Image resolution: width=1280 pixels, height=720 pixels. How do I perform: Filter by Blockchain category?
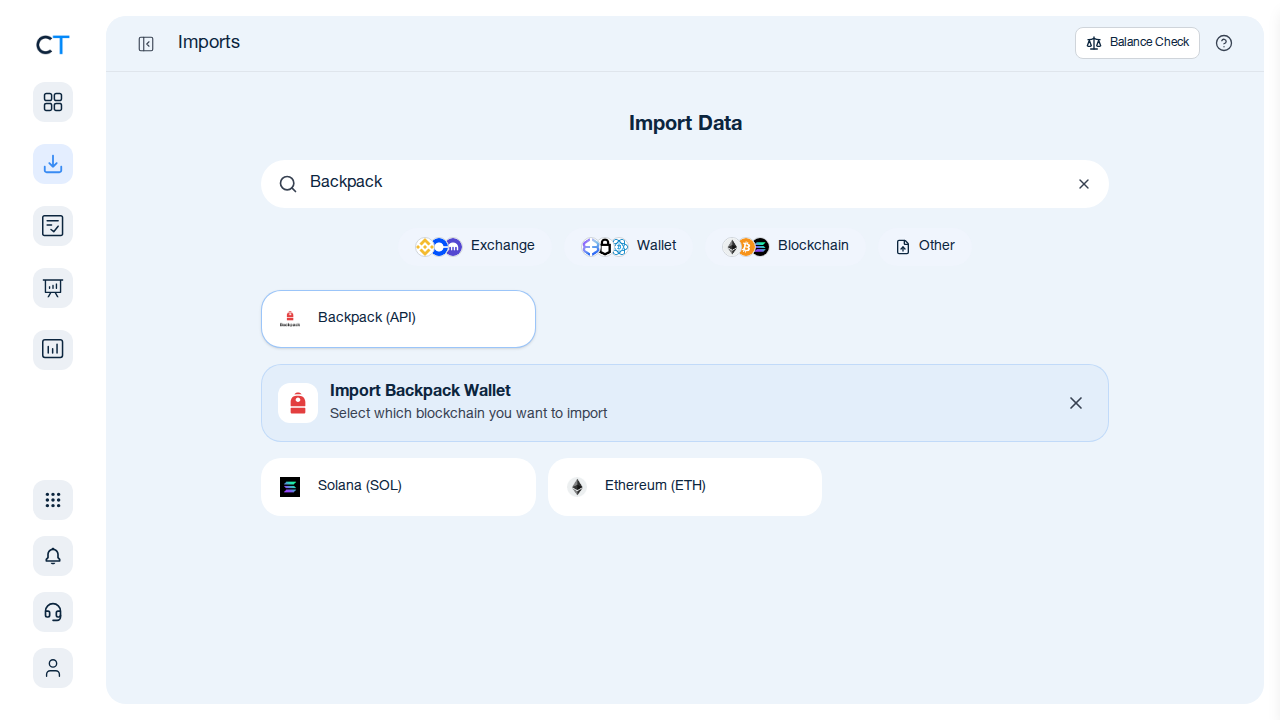[786, 246]
